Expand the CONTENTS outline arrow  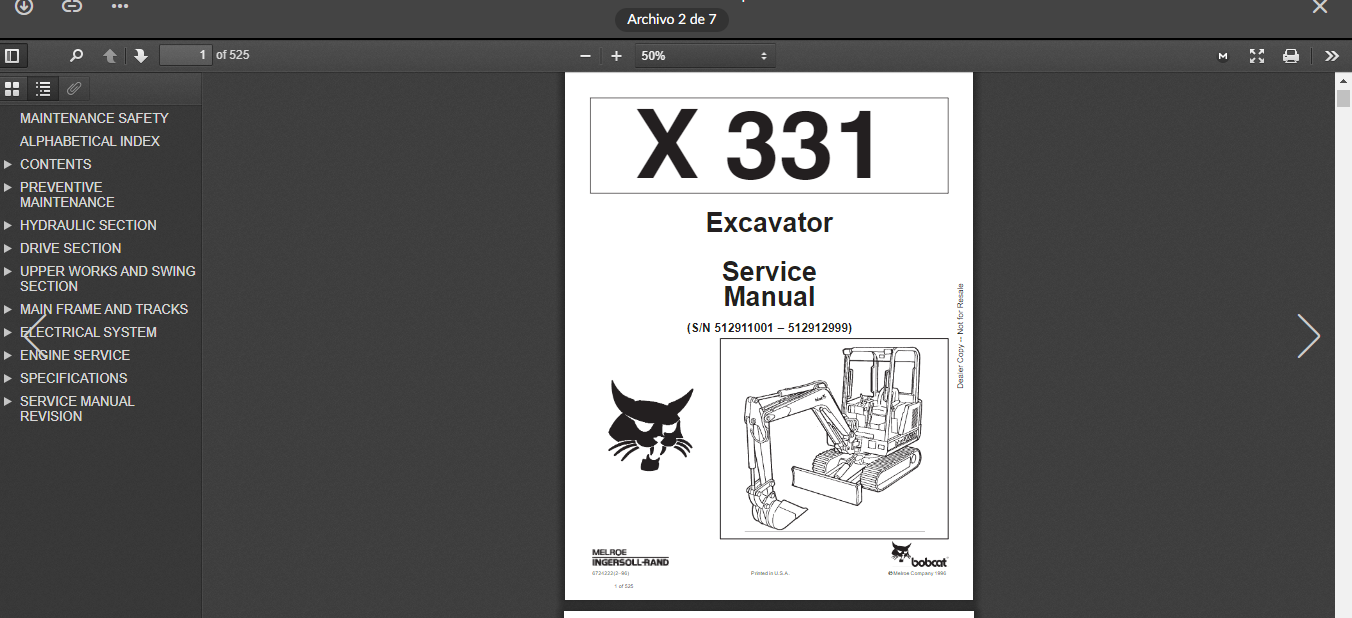point(8,164)
